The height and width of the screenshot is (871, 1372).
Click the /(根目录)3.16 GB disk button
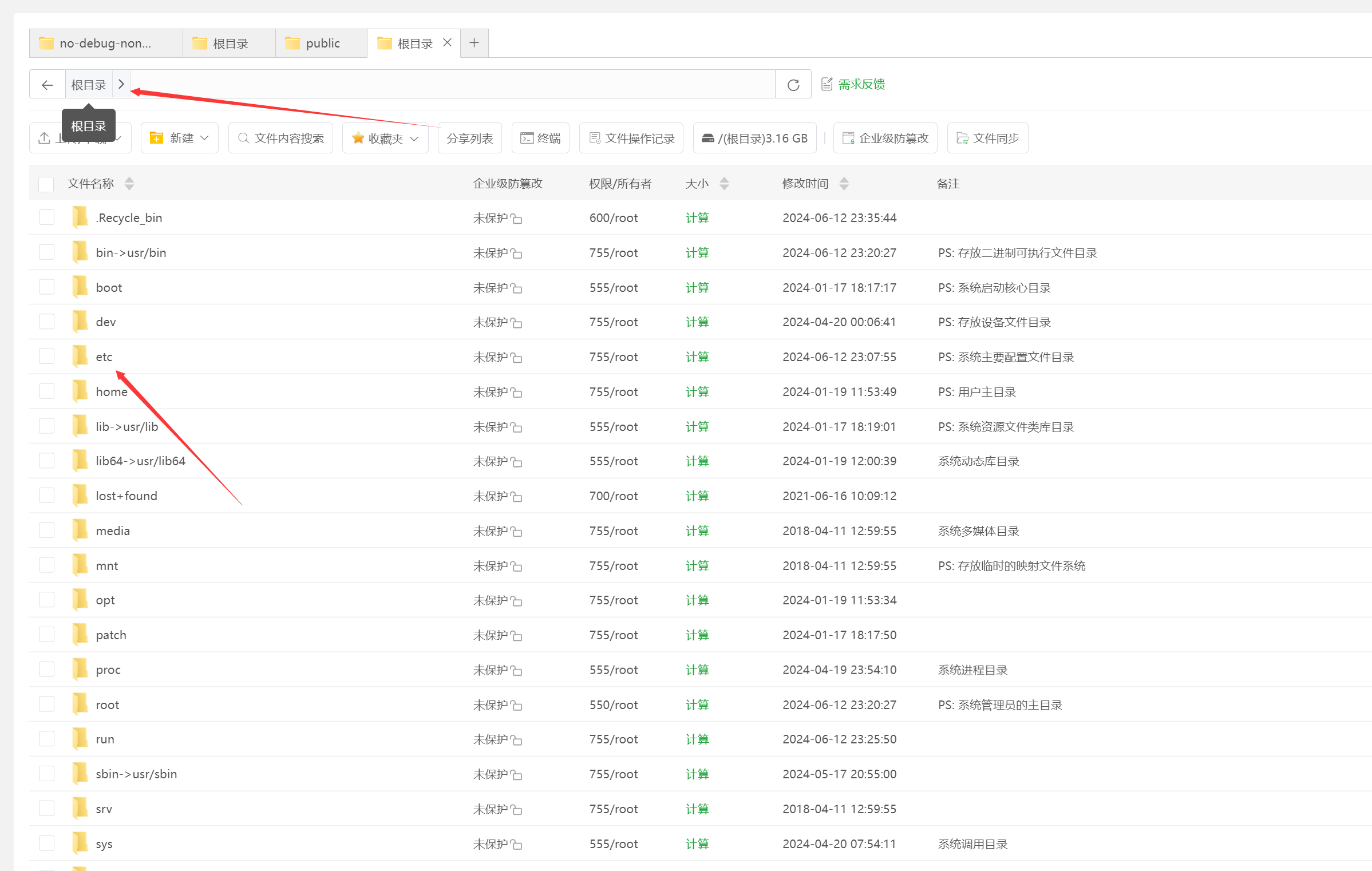coord(754,138)
